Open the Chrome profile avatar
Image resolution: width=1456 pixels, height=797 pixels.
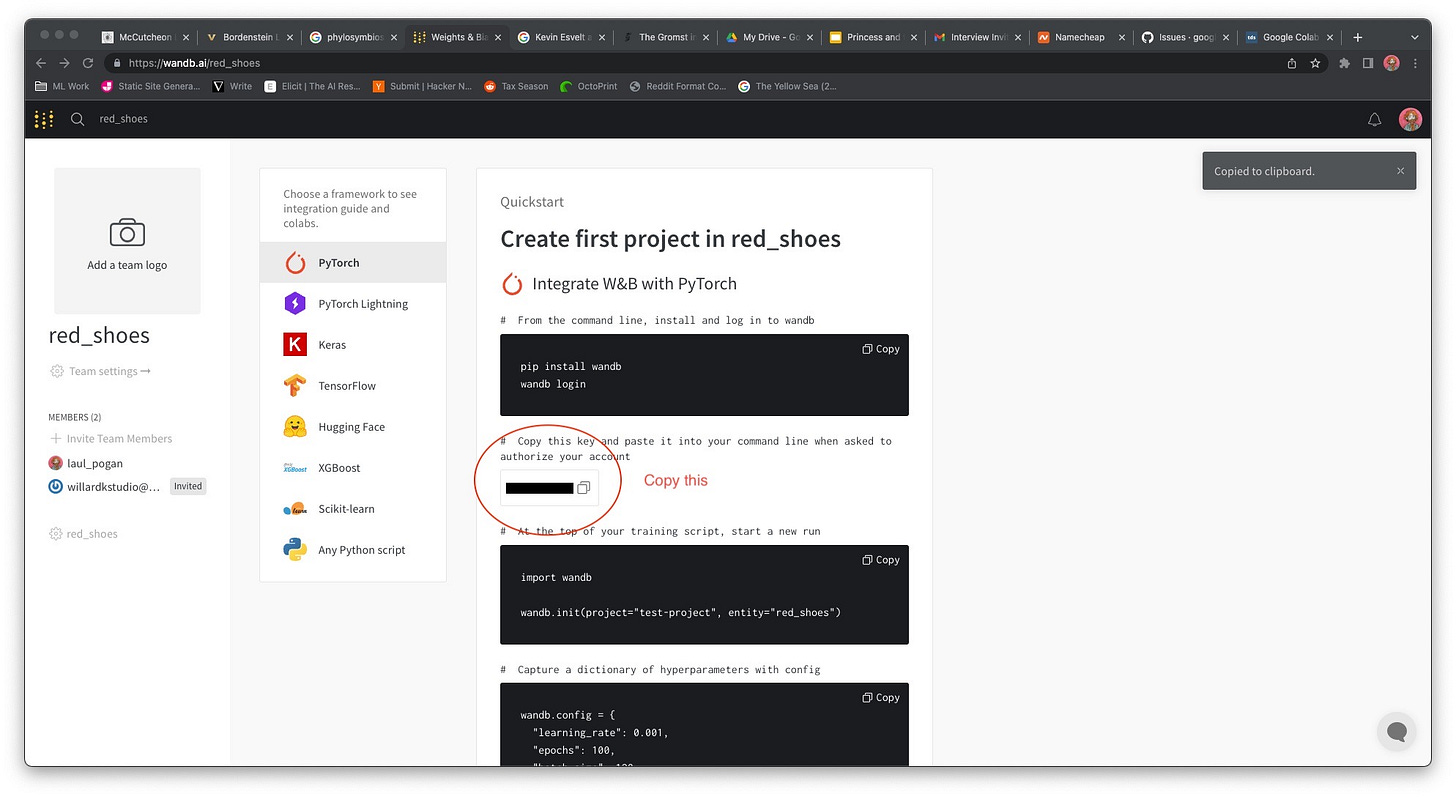(x=1391, y=63)
